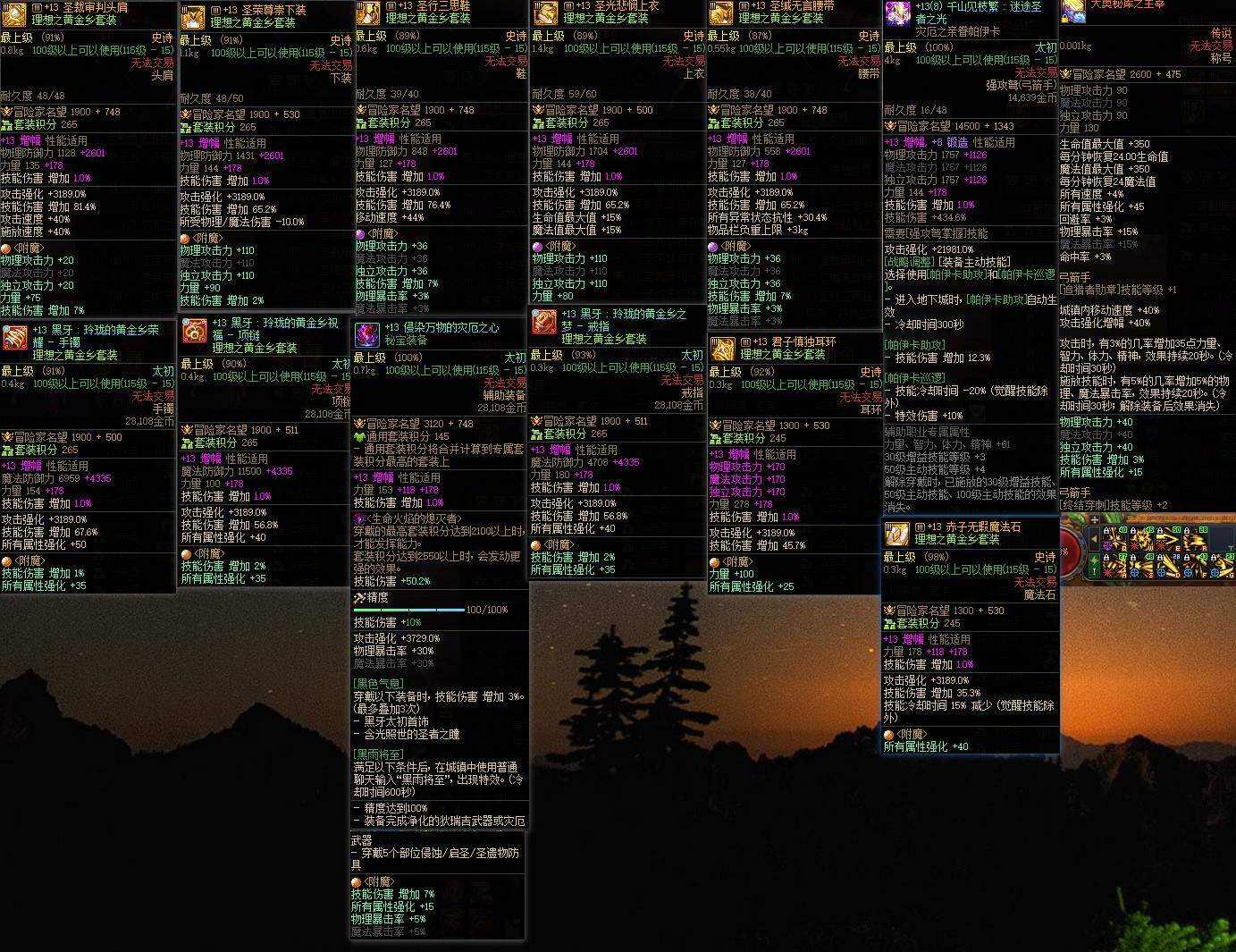Trigger the skill icon bound to S
The width and height of the screenshot is (1236, 952).
(1141, 566)
